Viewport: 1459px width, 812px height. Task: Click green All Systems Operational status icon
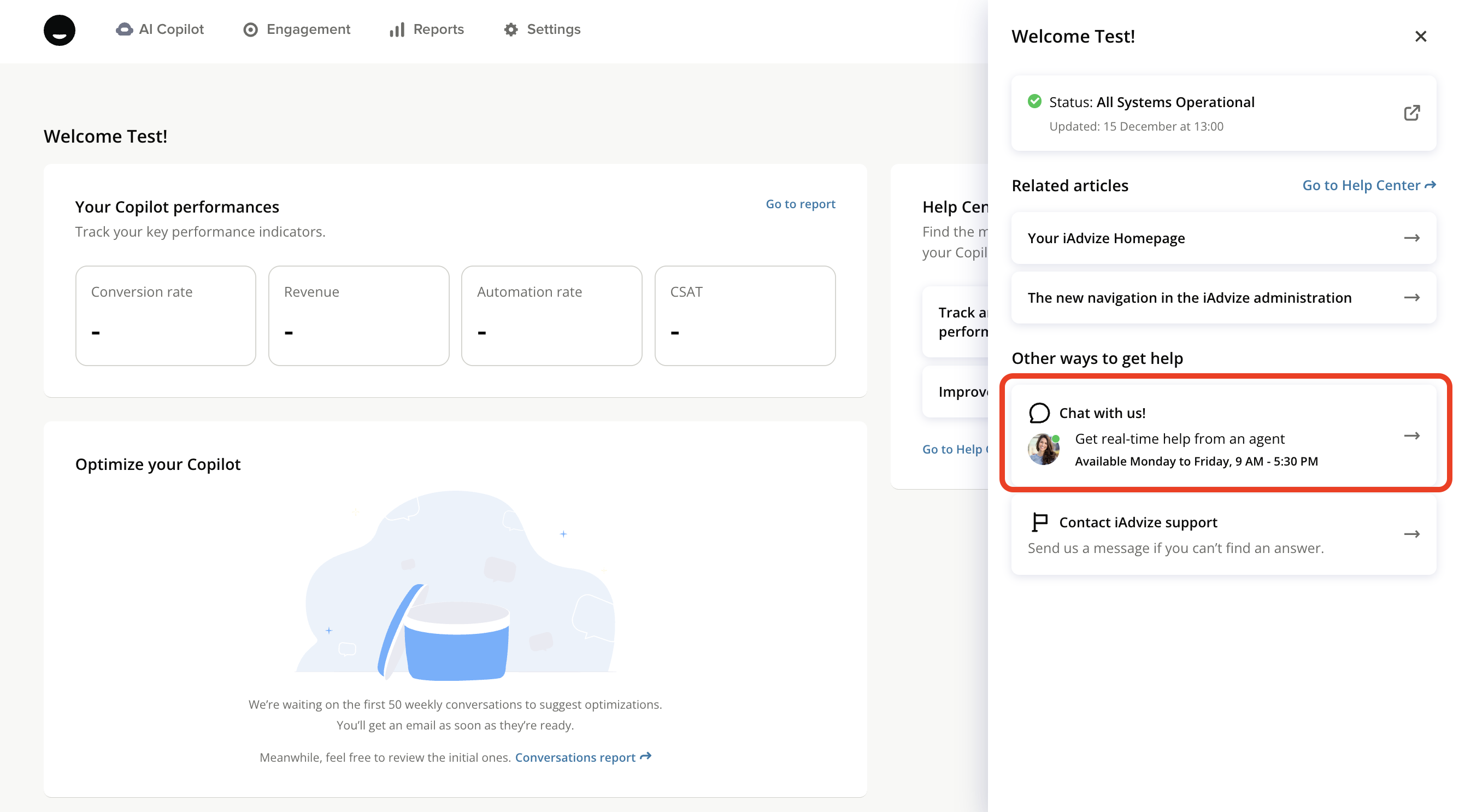point(1034,101)
